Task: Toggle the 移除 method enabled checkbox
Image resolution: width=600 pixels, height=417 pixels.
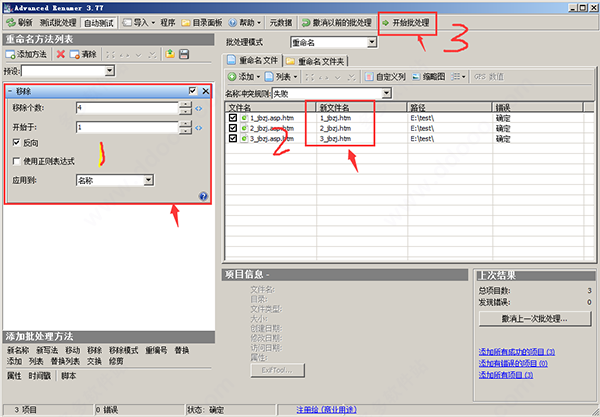Action: point(192,91)
